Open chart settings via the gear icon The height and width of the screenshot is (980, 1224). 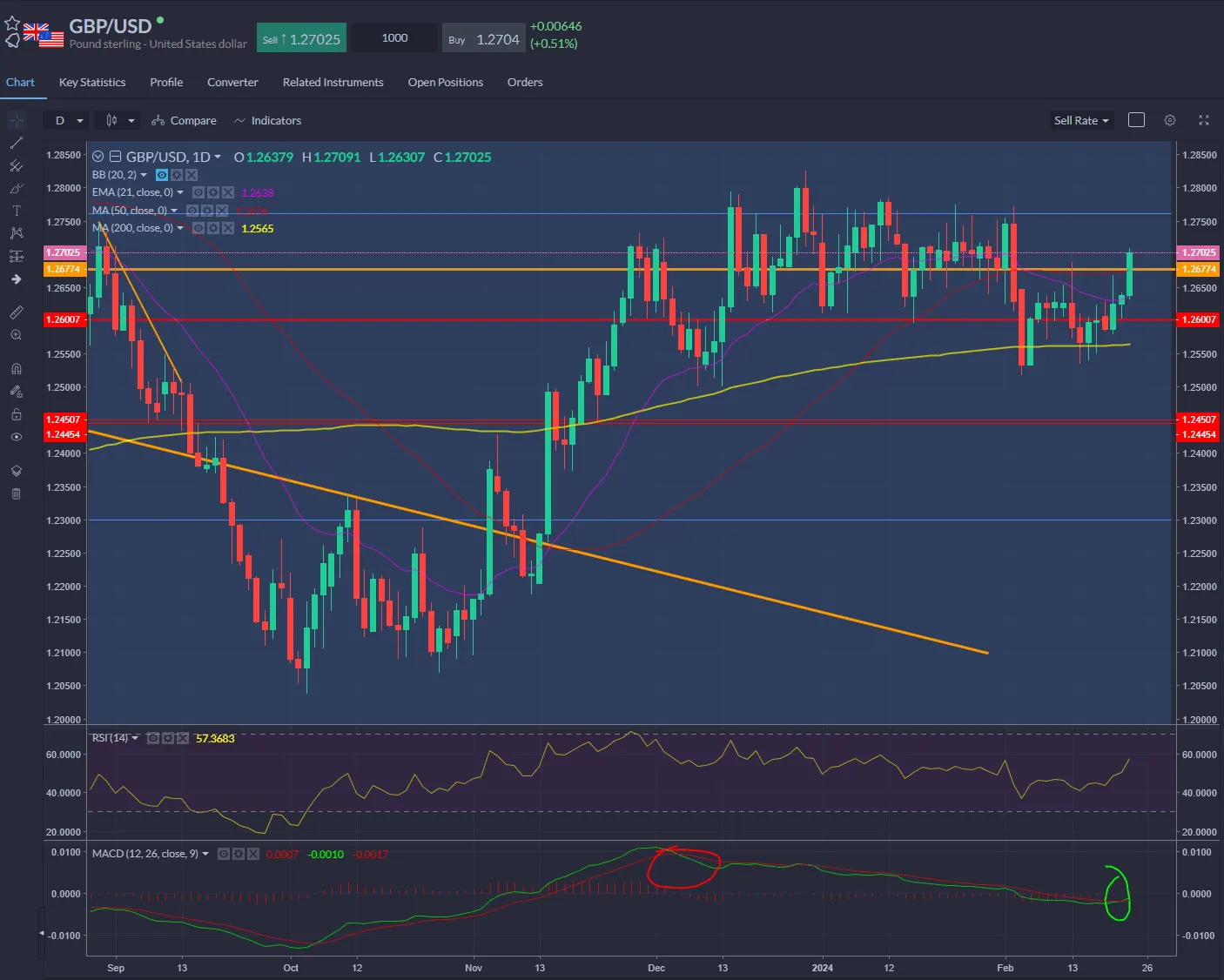tap(1170, 120)
